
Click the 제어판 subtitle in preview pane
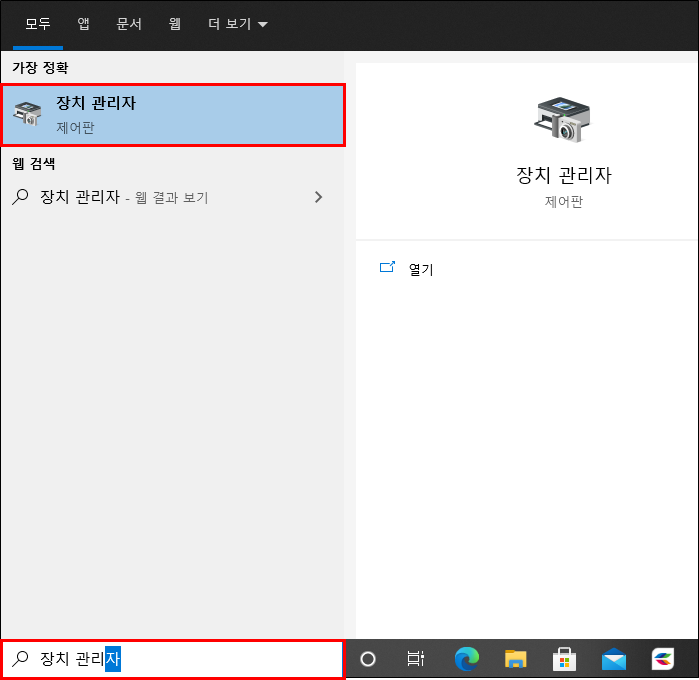point(564,202)
